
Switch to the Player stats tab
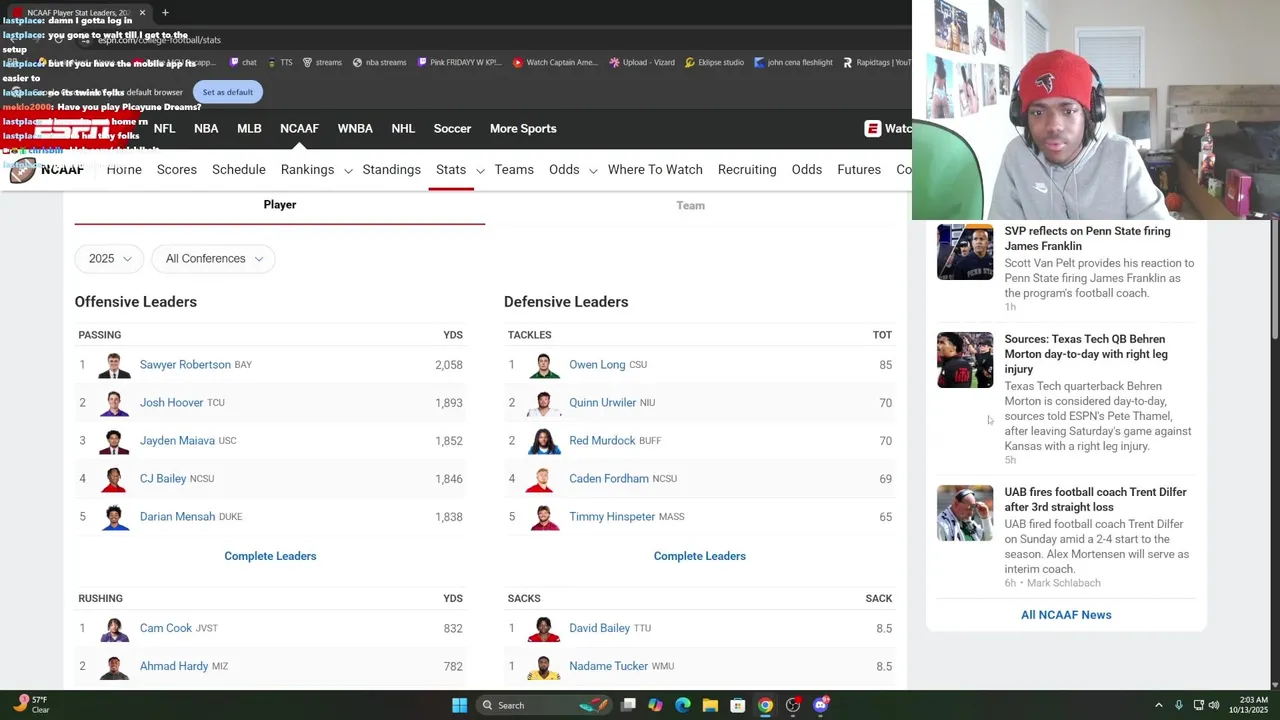[x=280, y=205]
